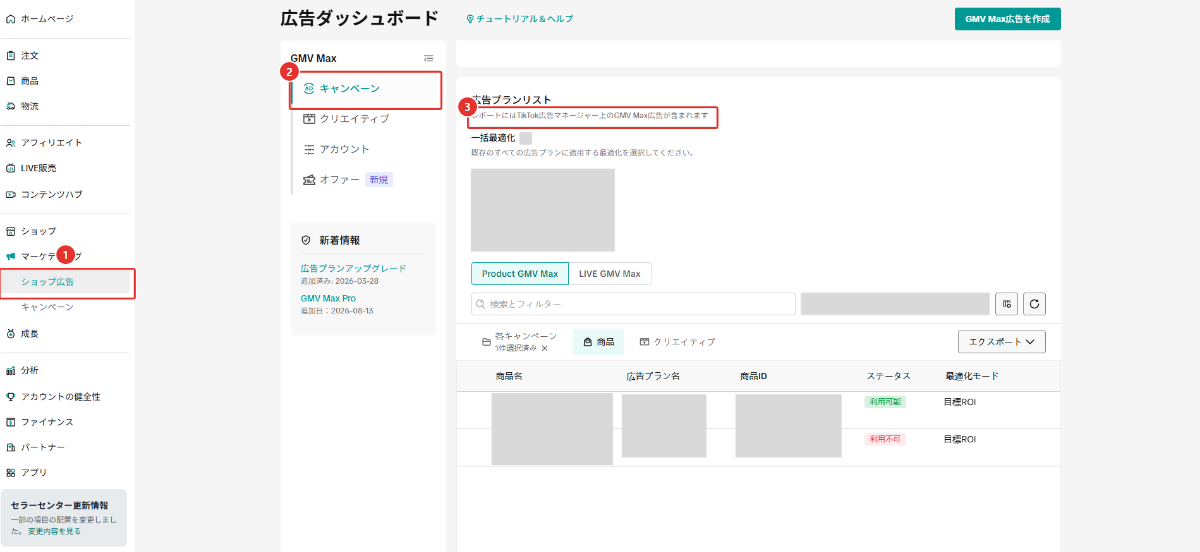Open the 分析 sidebar section
This screenshot has height=552, width=1200.
[30, 370]
